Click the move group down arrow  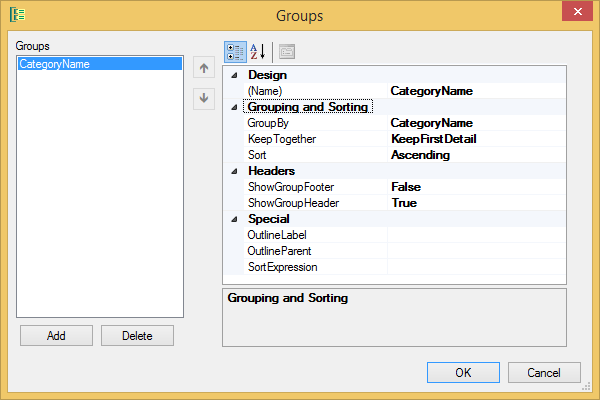coord(204,98)
